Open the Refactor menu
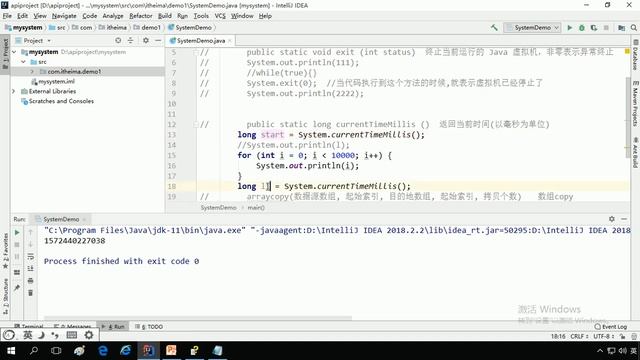 tap(140, 16)
